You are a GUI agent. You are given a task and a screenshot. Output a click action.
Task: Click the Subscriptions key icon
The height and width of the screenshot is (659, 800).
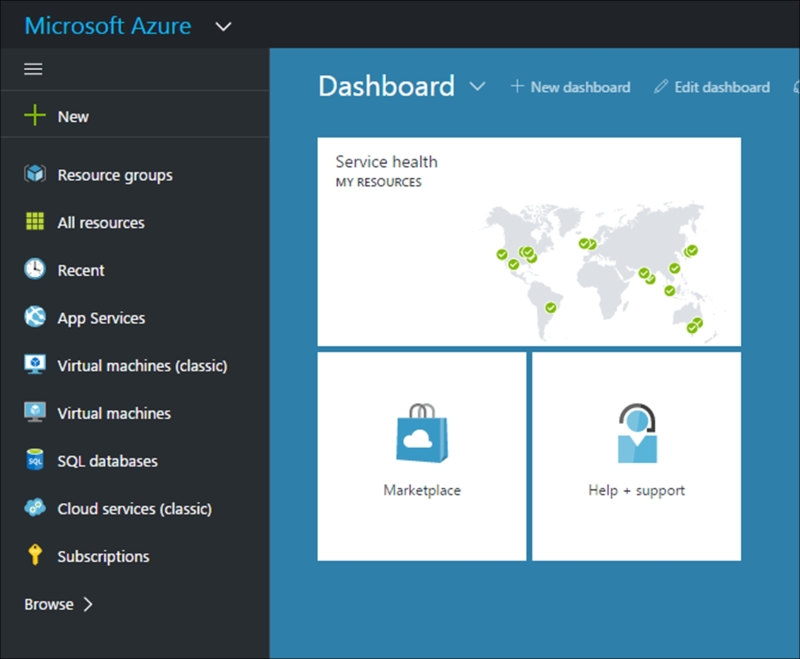(x=35, y=555)
